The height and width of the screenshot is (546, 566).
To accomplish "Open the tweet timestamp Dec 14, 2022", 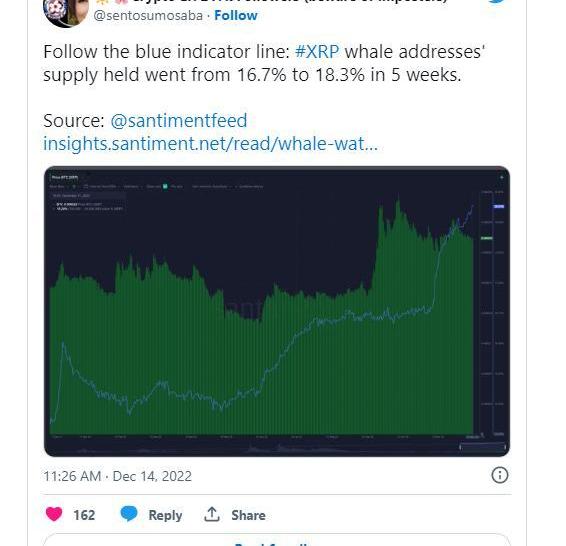I will (x=117, y=476).
